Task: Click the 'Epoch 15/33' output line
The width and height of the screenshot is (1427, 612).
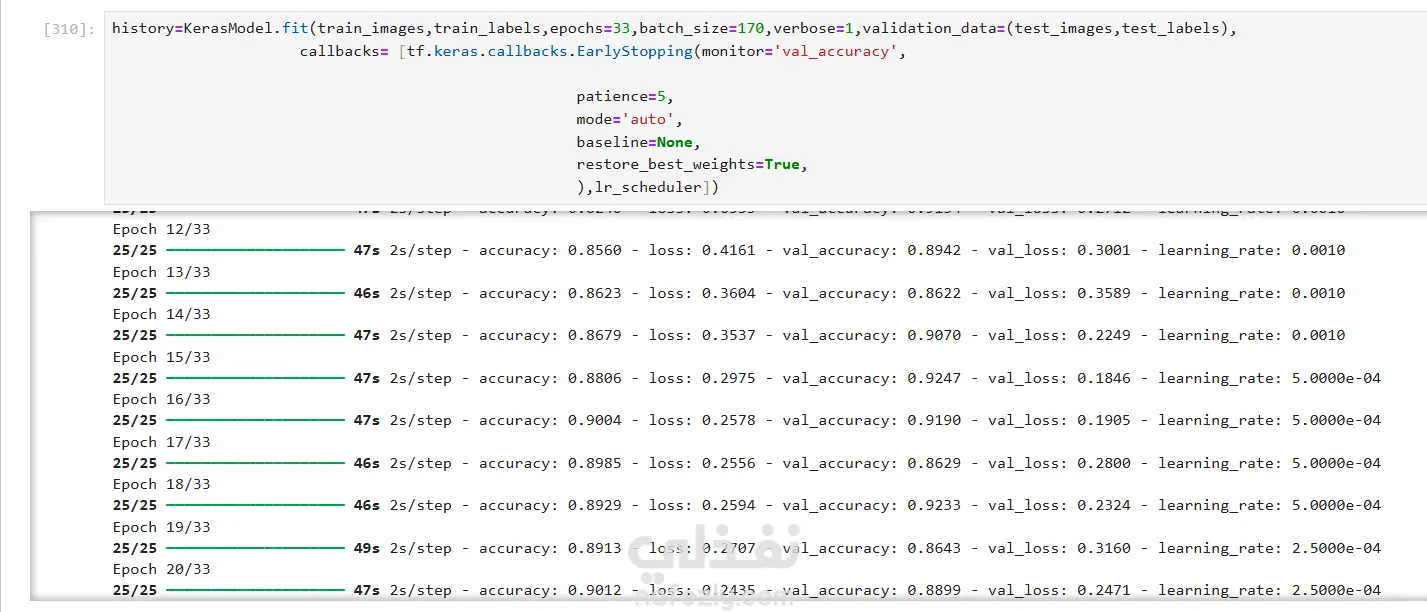Action: (162, 357)
